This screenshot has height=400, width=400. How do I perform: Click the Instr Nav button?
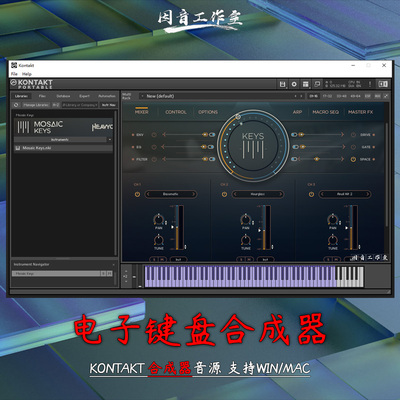tap(109, 105)
